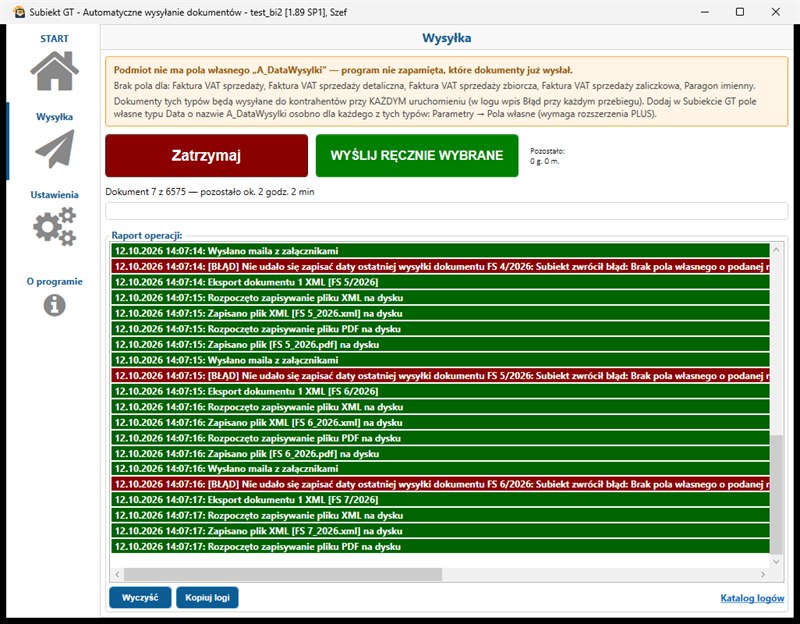Image resolution: width=800 pixels, height=624 pixels.
Task: Select 14:07:17 Rozpoczęto zapisywanie pliku PDF row
Action: (440, 546)
